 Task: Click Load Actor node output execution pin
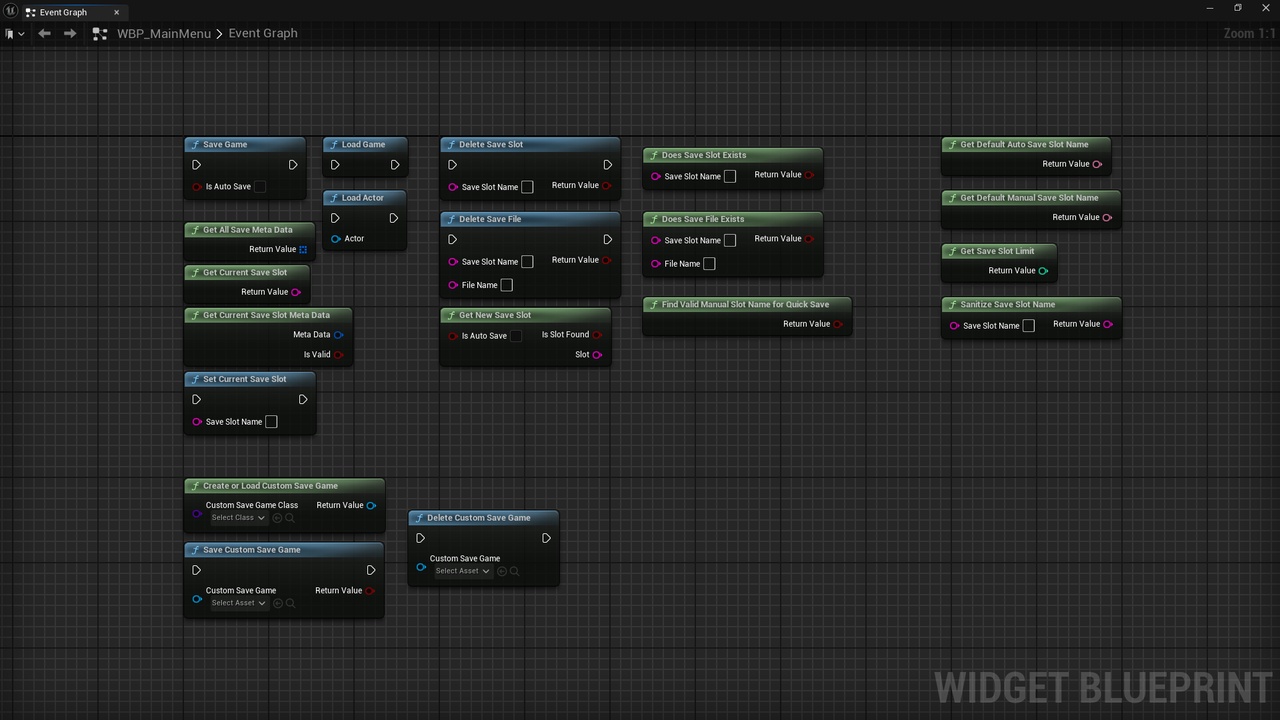point(394,218)
